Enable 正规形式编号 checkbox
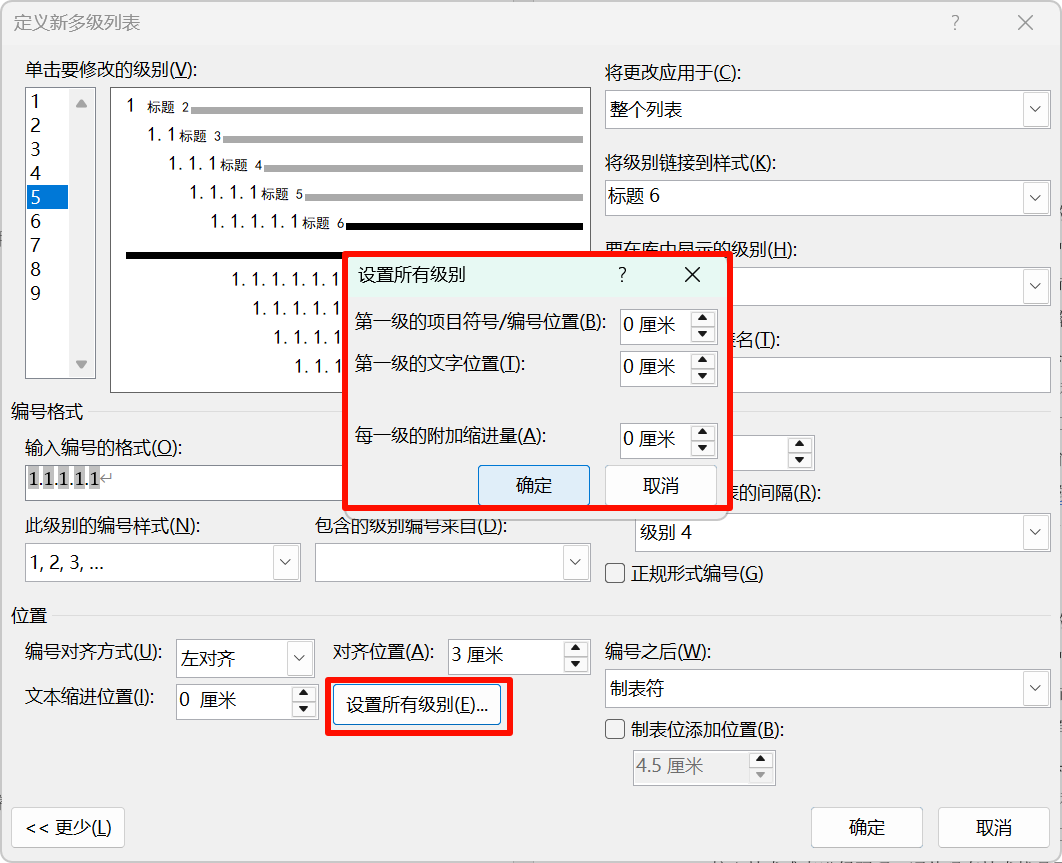Image resolution: width=1062 pixels, height=863 pixels. point(616,573)
